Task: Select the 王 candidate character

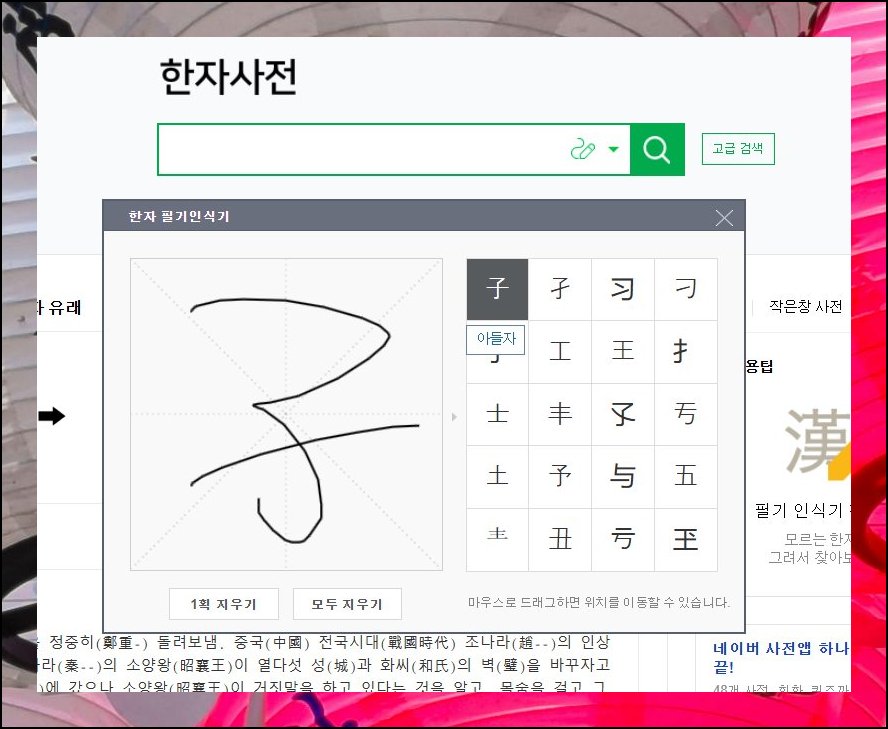Action: pyautogui.click(x=623, y=352)
